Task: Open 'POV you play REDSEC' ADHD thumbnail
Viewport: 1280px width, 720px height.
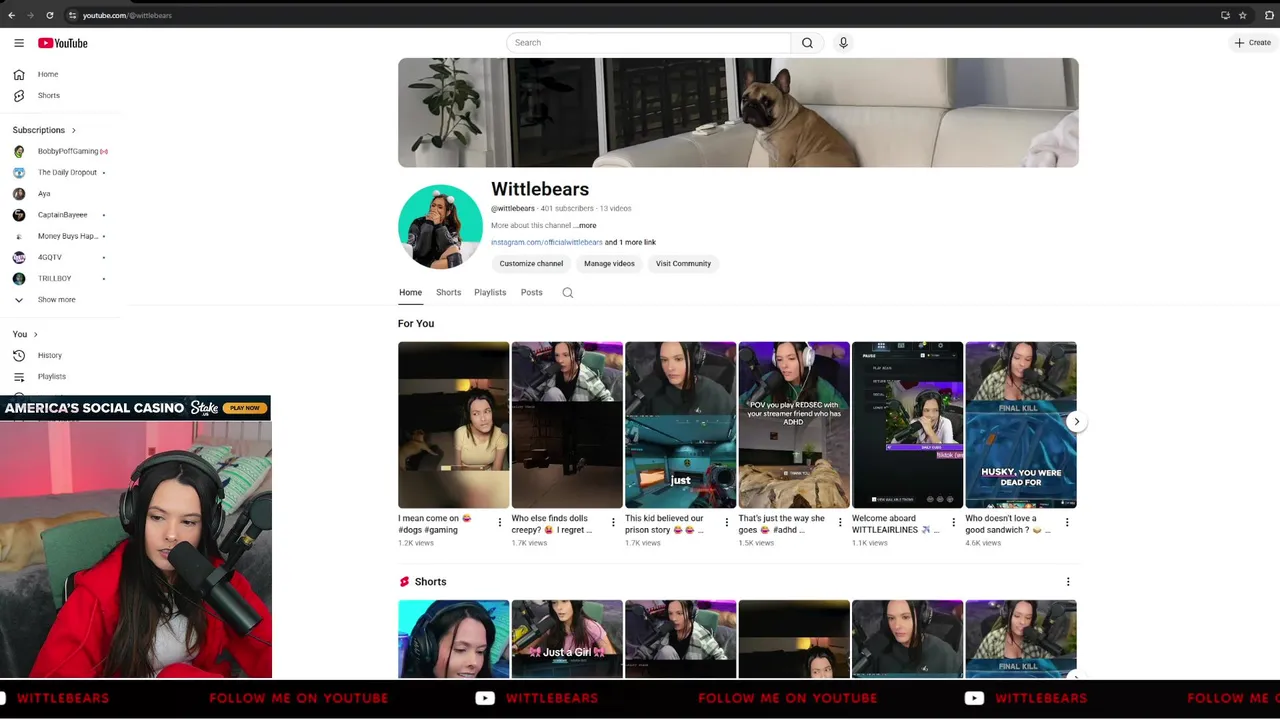Action: point(794,425)
